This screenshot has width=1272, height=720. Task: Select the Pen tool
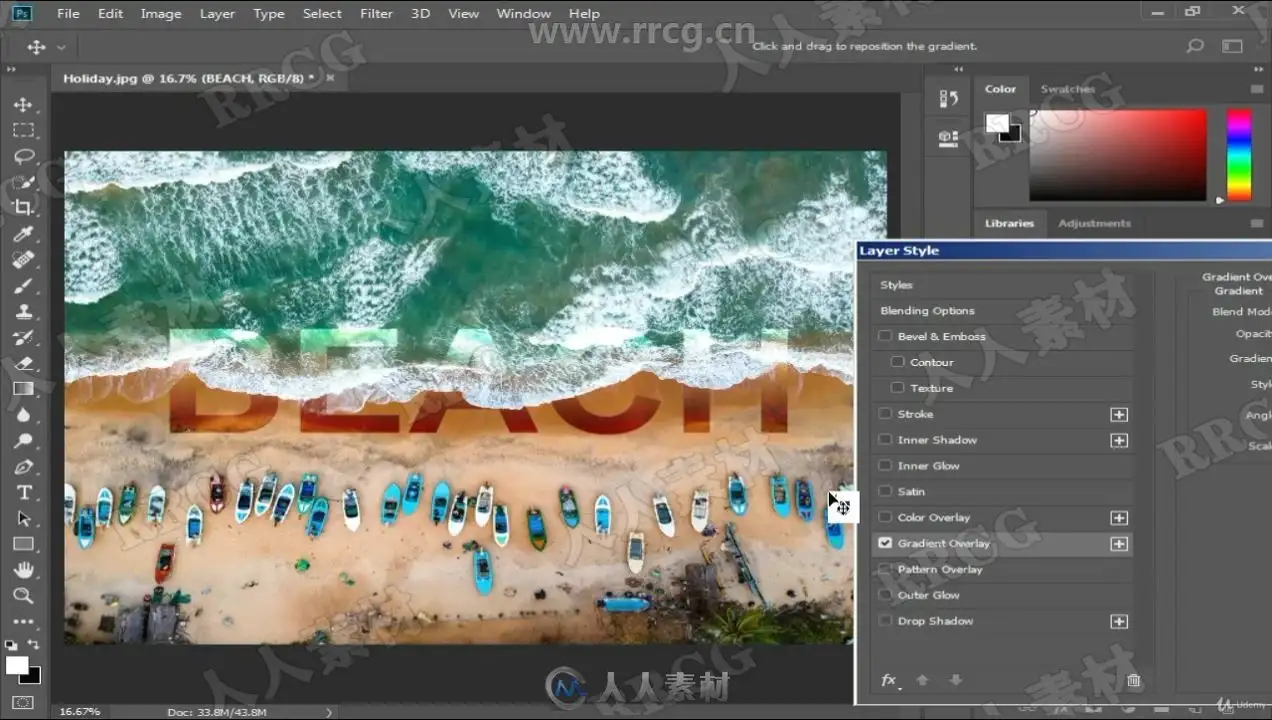click(23, 467)
